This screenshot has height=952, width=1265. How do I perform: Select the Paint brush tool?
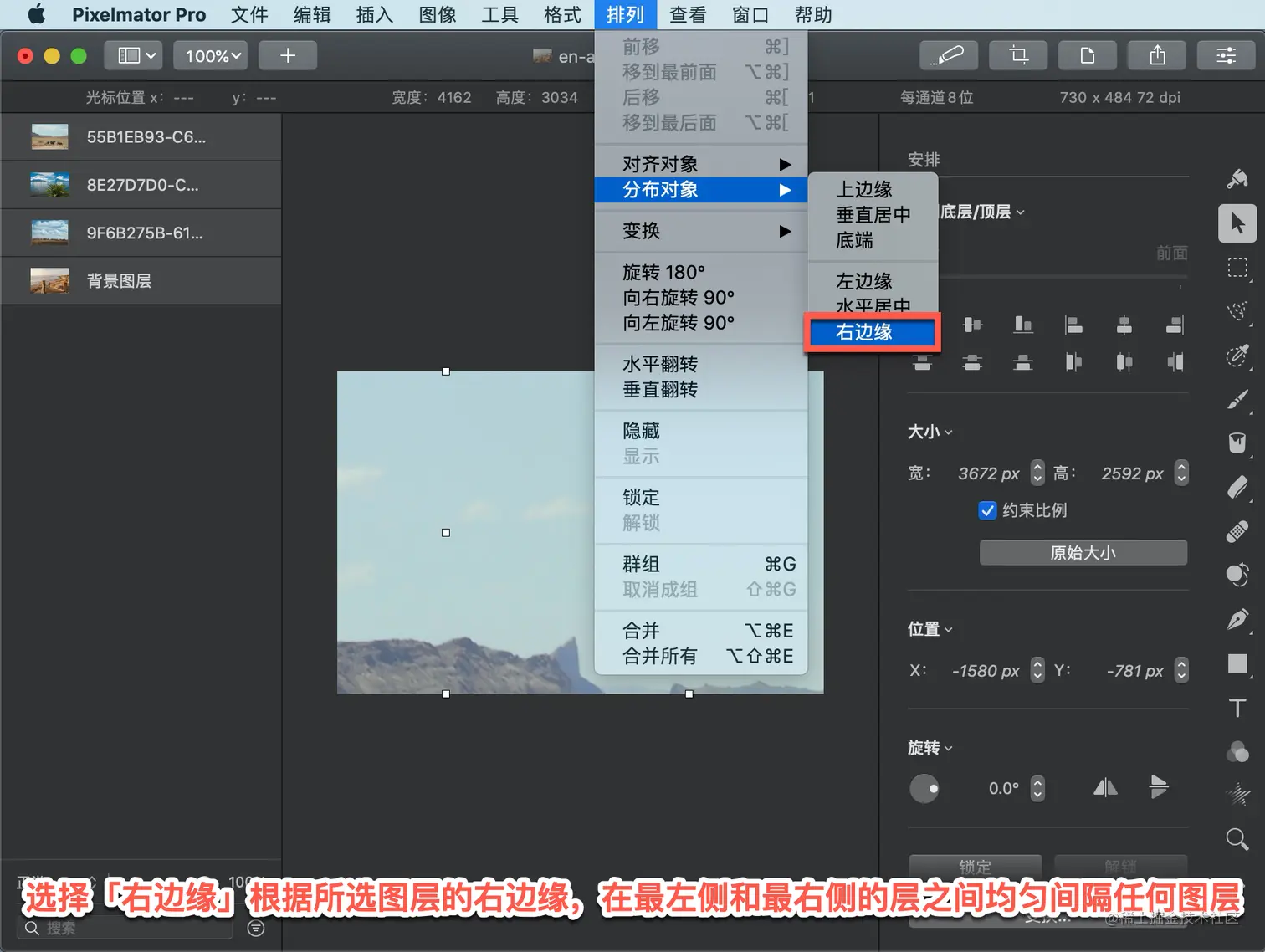[1237, 400]
